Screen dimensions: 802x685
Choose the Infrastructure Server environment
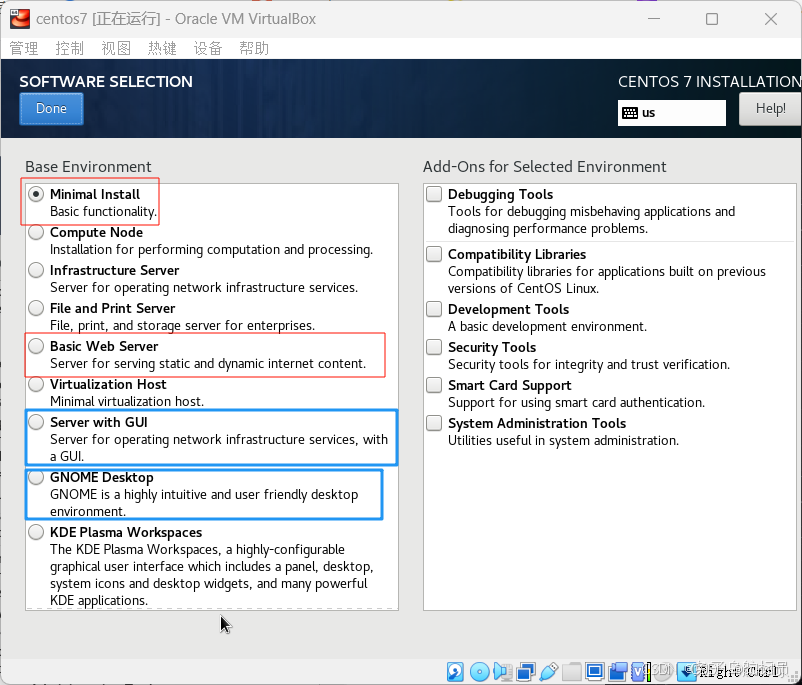[36, 270]
